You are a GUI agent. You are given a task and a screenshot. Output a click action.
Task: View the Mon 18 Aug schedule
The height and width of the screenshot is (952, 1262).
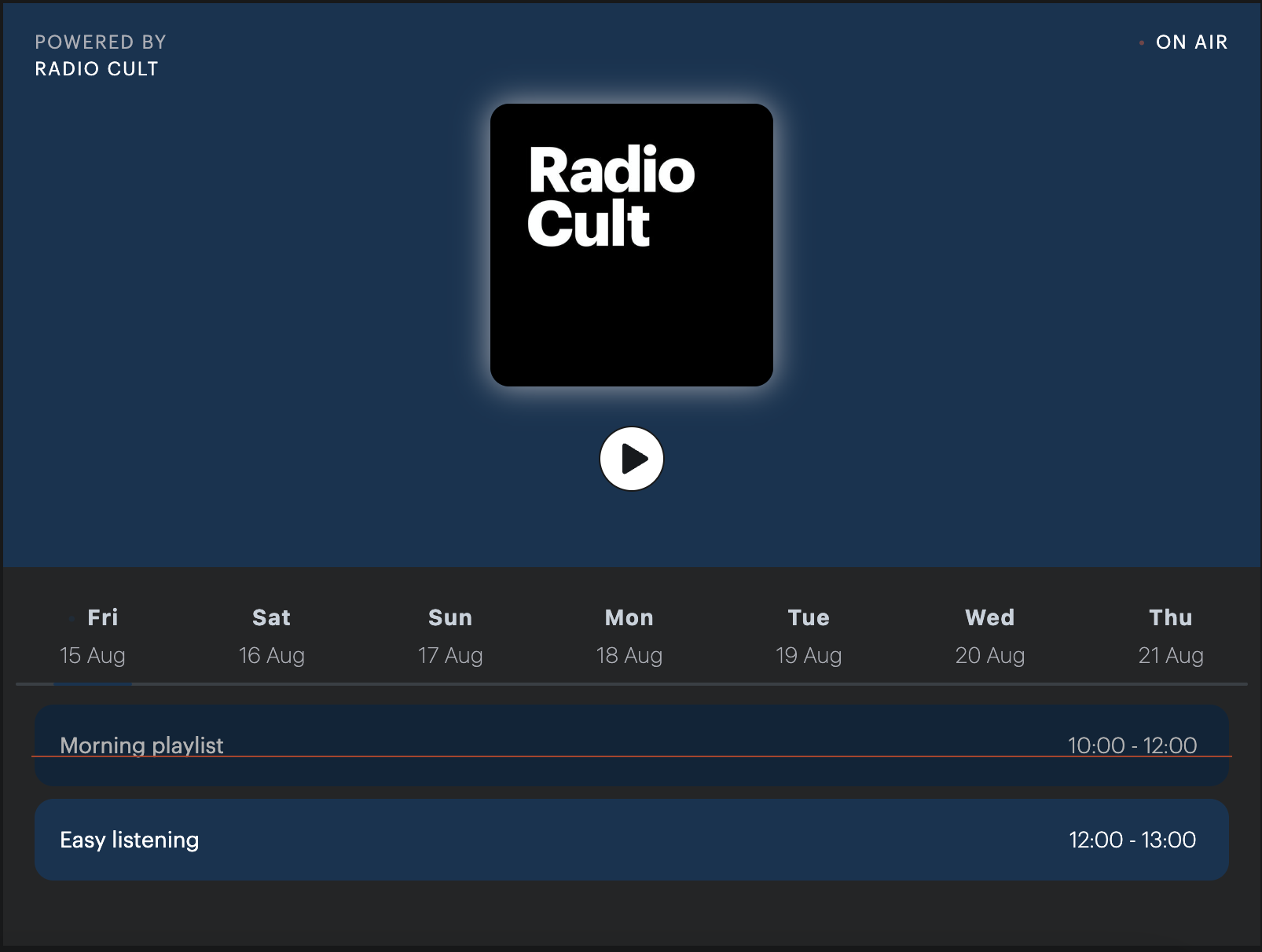[x=629, y=636]
